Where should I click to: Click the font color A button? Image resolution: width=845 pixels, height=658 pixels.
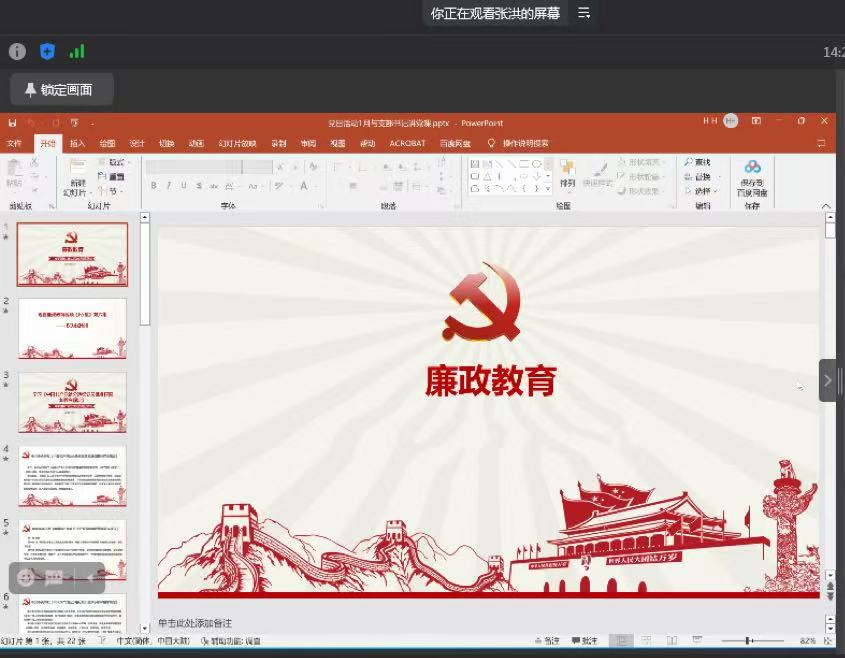[x=304, y=186]
